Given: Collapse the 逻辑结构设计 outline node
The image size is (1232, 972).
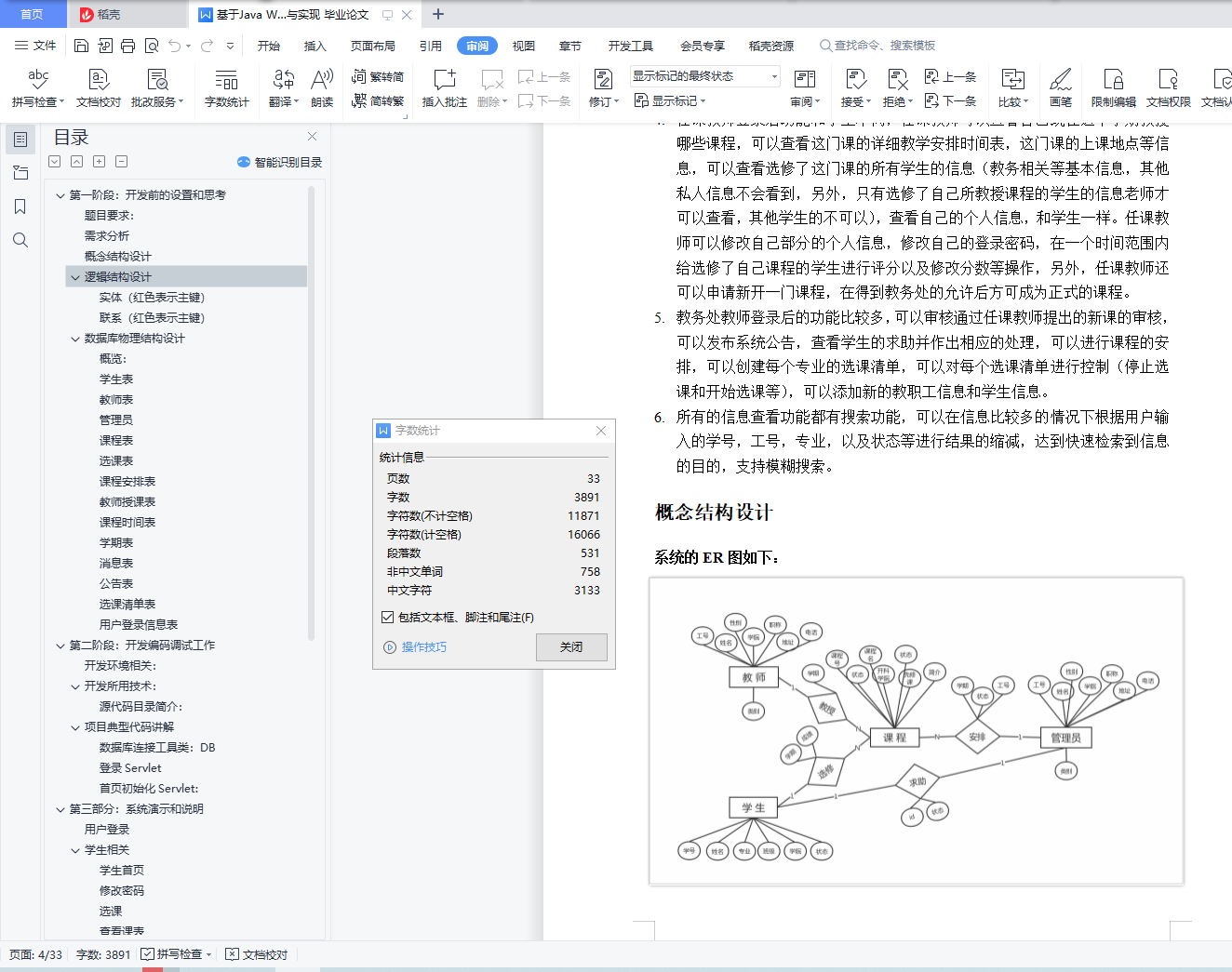Looking at the screenshot, I should click(x=75, y=277).
